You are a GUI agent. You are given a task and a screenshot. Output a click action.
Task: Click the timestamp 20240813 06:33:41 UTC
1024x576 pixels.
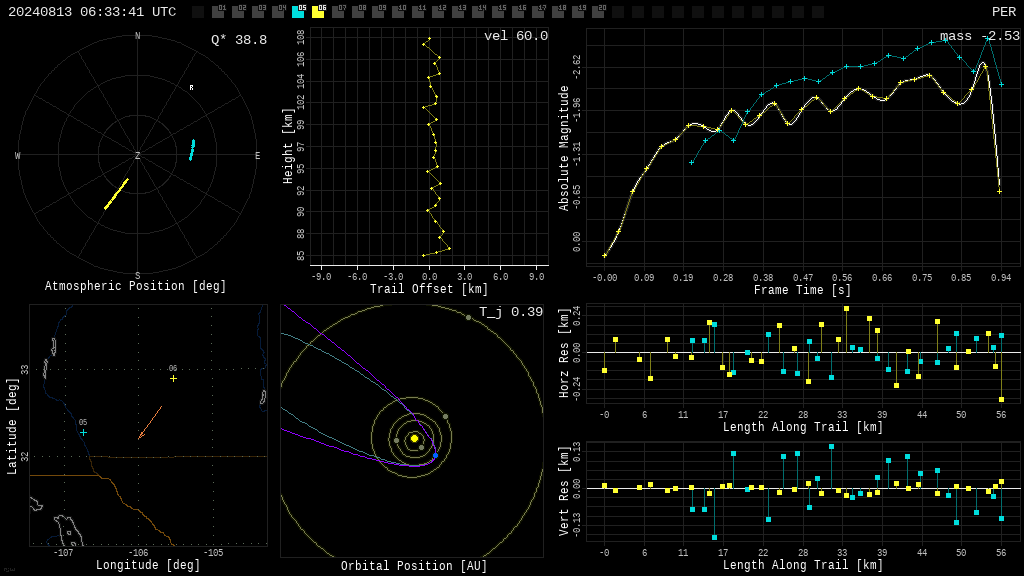pyautogui.click(x=92, y=12)
